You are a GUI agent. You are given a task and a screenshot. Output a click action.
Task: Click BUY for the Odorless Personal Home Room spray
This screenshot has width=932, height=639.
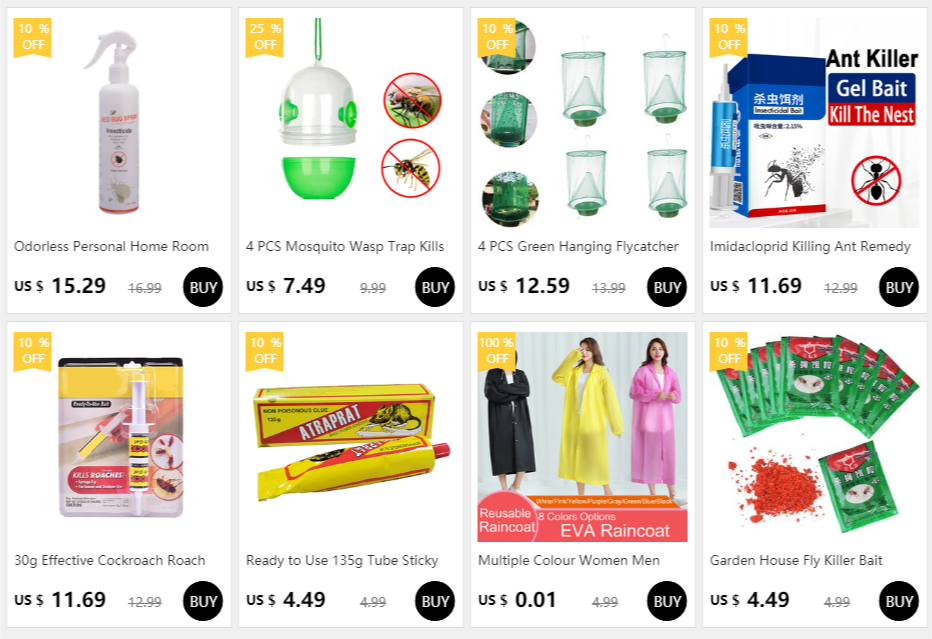pyautogui.click(x=203, y=287)
